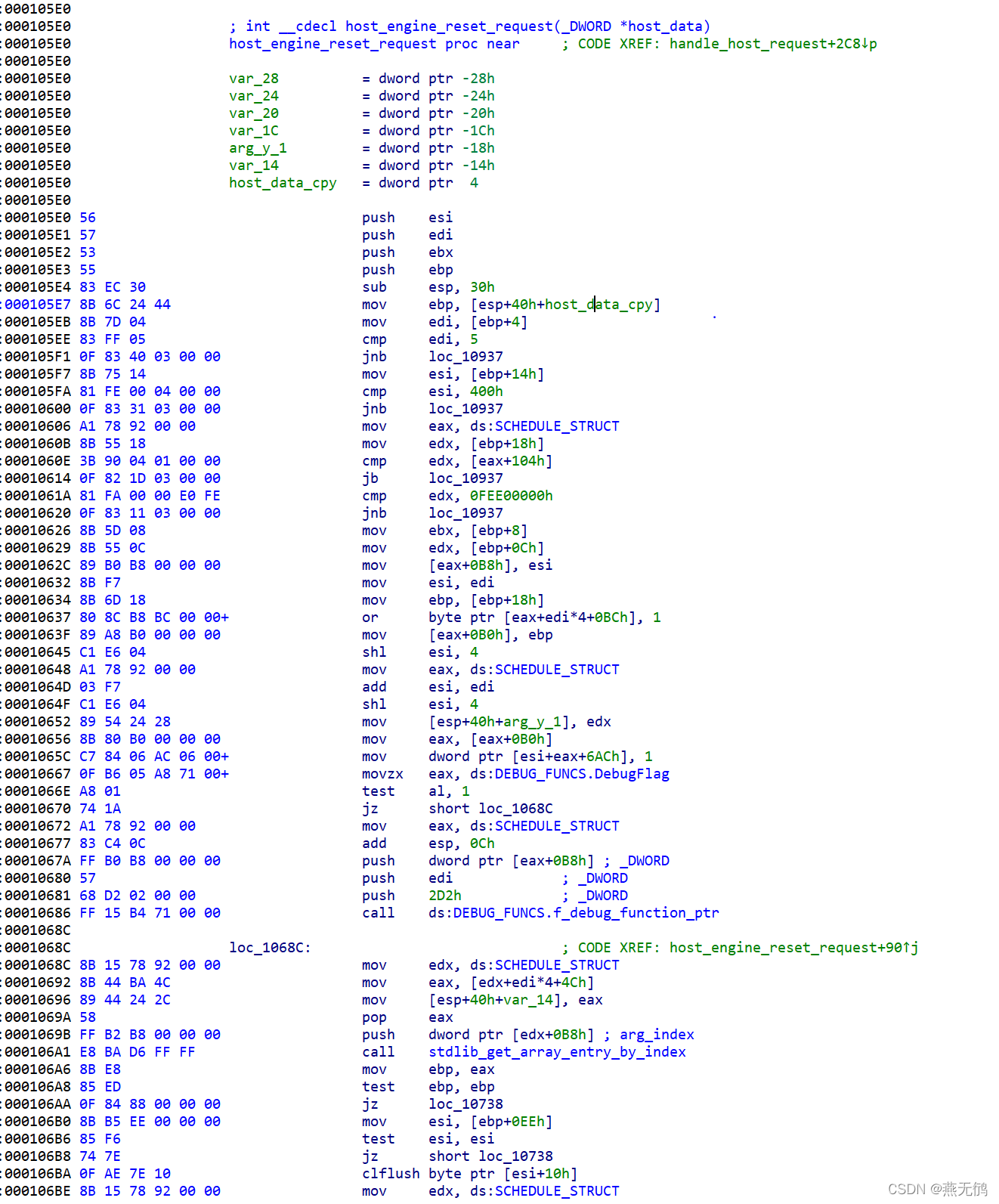Click 'add esi, edi' instruction
Viewport: 999px width, 1204px height.
tap(428, 687)
